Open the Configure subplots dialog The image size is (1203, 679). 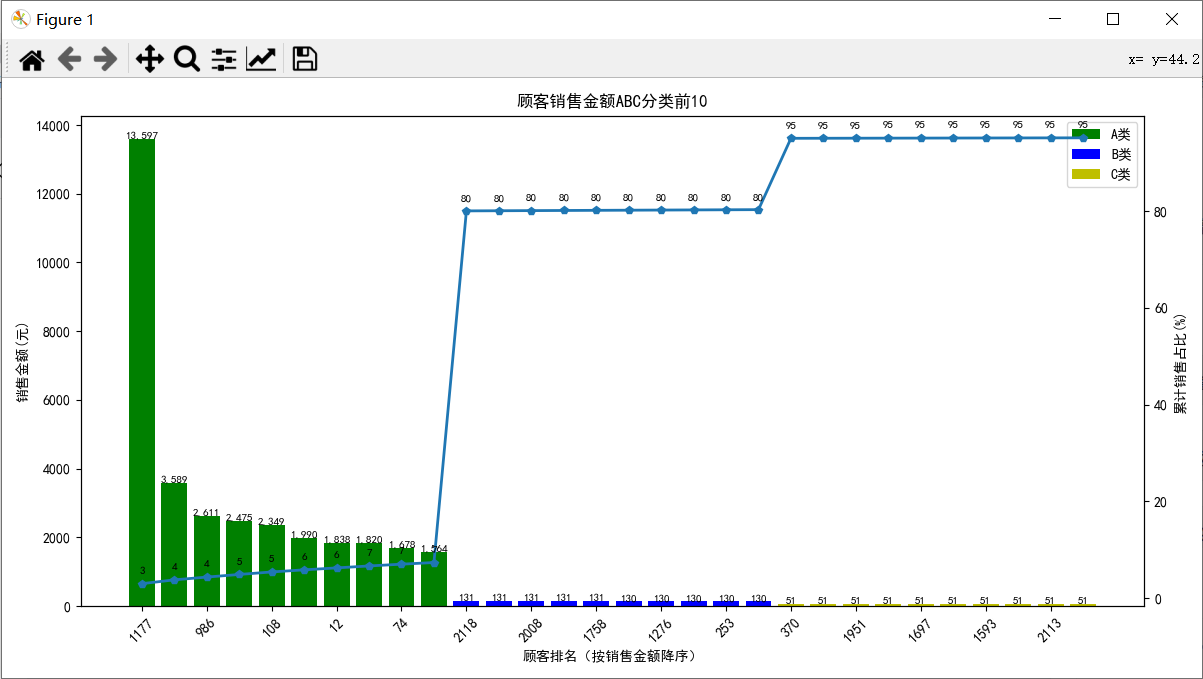224,60
